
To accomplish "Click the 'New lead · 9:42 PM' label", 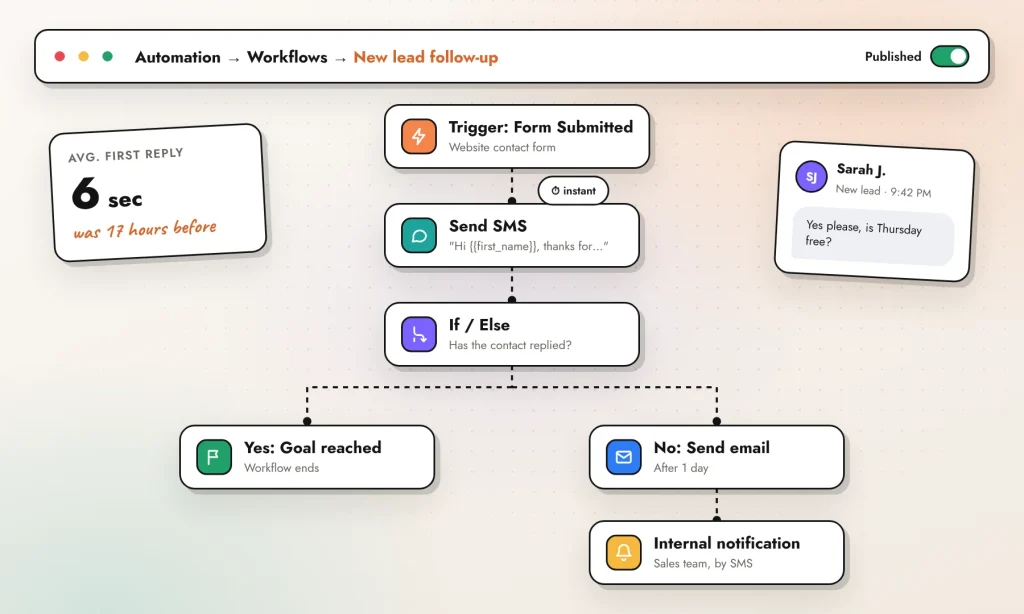I will click(x=883, y=191).
